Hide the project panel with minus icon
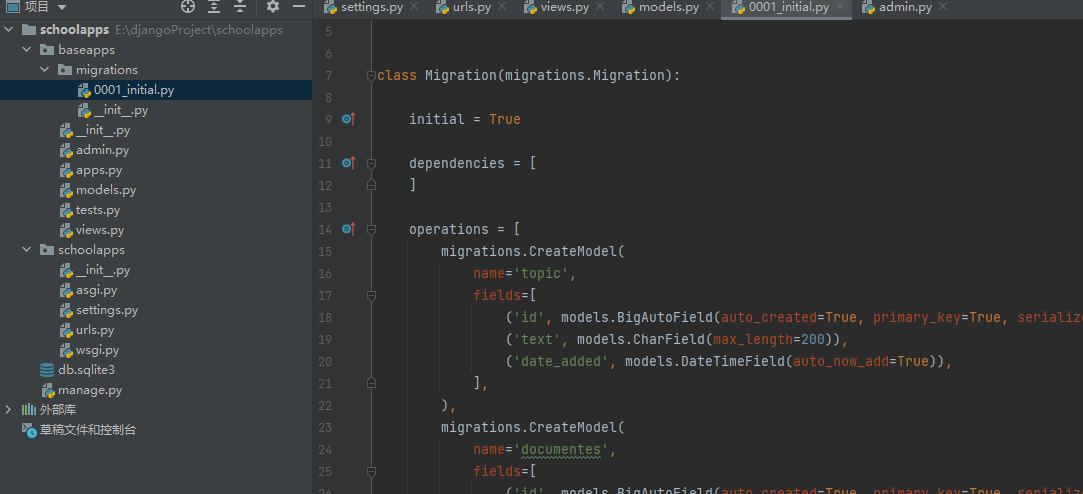Viewport: 1083px width, 494px height. click(298, 6)
